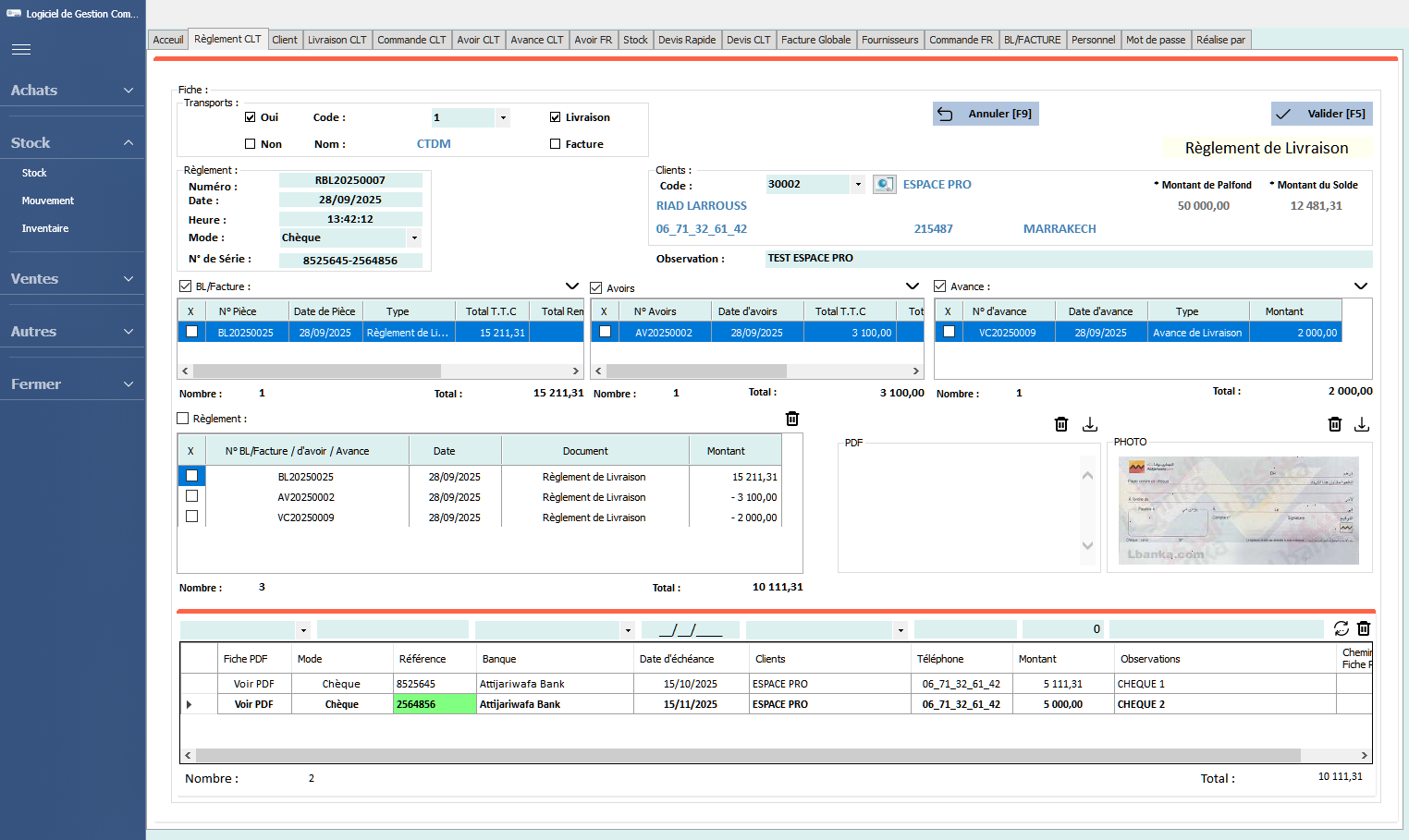Viewport: 1409px width, 840px height.
Task: Open the client Code 30002 dropdown
Action: [x=858, y=184]
